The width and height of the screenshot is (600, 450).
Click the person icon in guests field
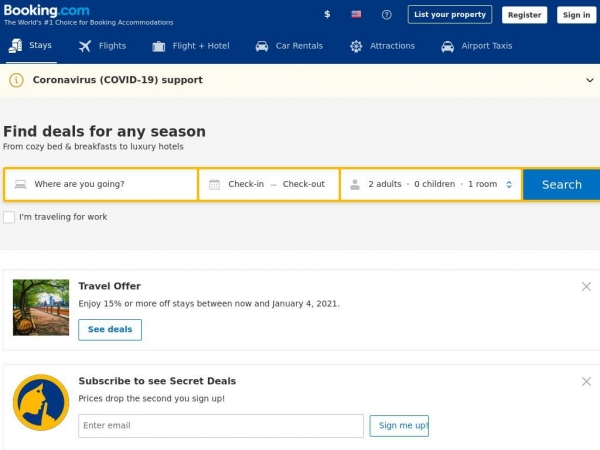(355, 184)
